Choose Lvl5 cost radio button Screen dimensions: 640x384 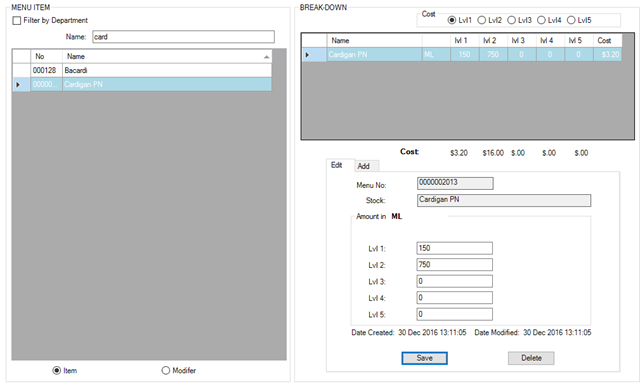571,20
